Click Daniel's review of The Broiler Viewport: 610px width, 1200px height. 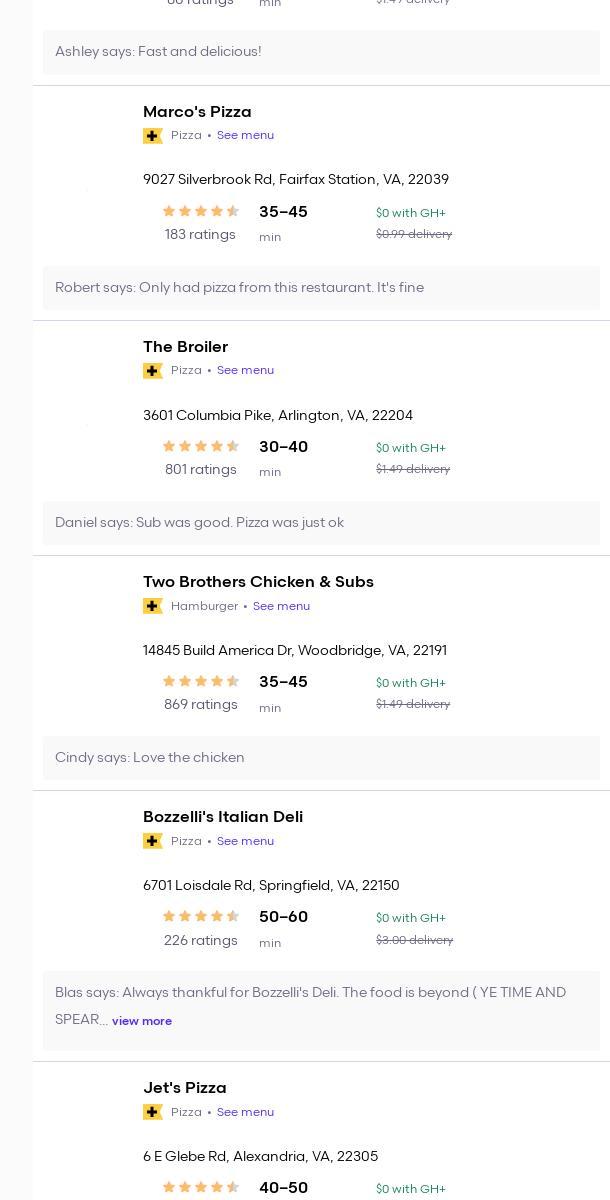[x=199, y=523]
